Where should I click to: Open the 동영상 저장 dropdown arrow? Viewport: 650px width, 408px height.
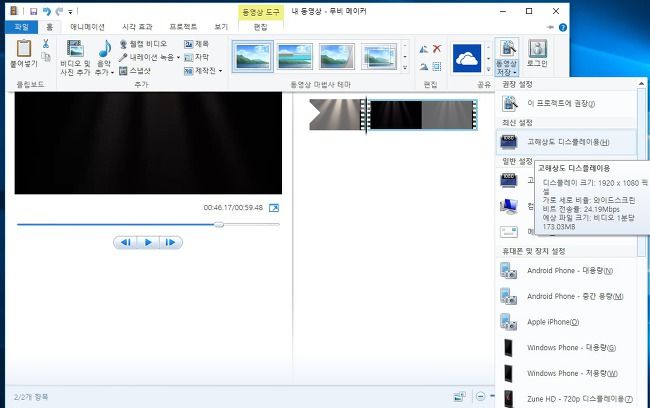(514, 73)
